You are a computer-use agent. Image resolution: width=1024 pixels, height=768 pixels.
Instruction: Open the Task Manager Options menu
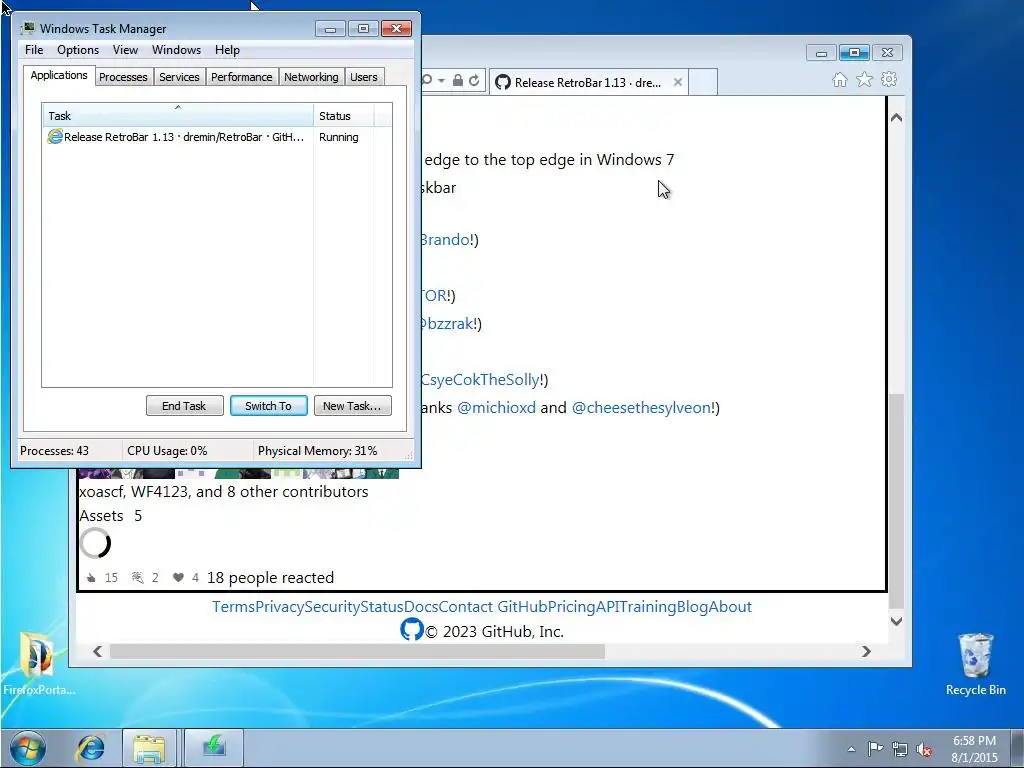click(78, 50)
